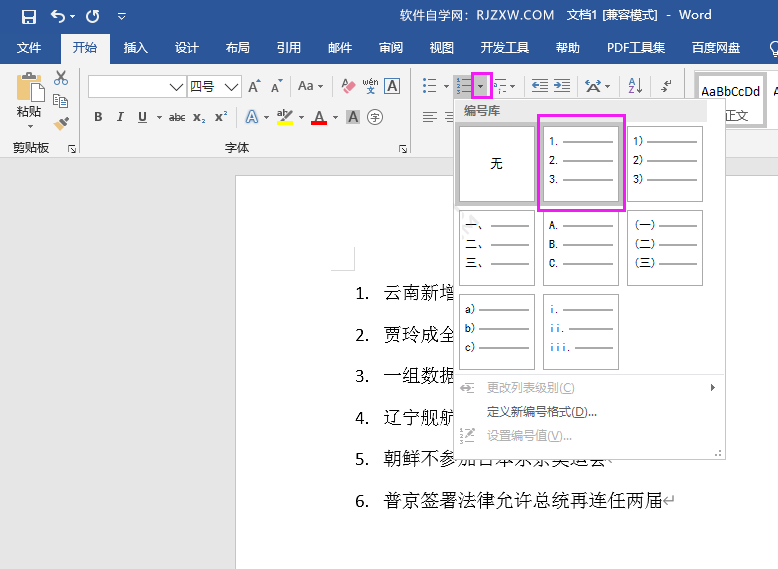The width and height of the screenshot is (778, 569).
Task: Select the 一、二、三、 numbering format
Action: (x=497, y=248)
